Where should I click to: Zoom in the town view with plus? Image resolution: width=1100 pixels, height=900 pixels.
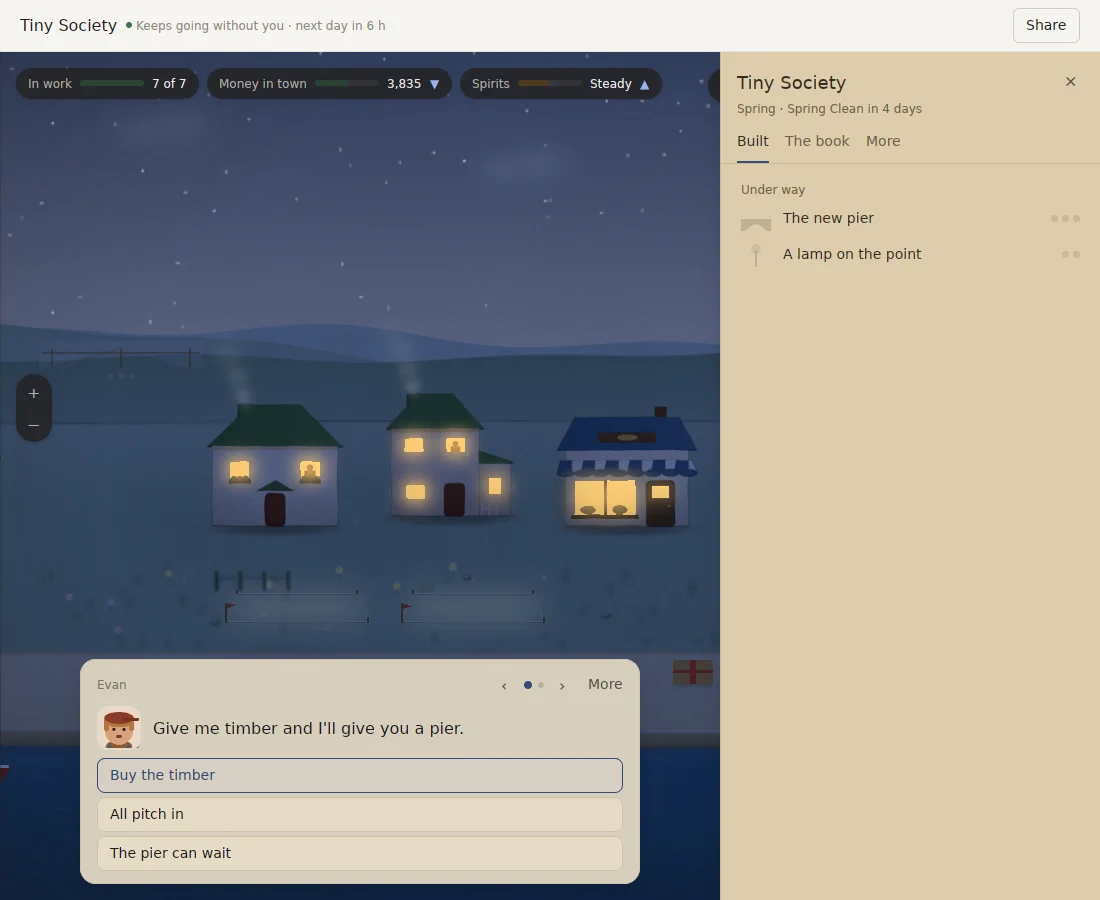point(34,394)
